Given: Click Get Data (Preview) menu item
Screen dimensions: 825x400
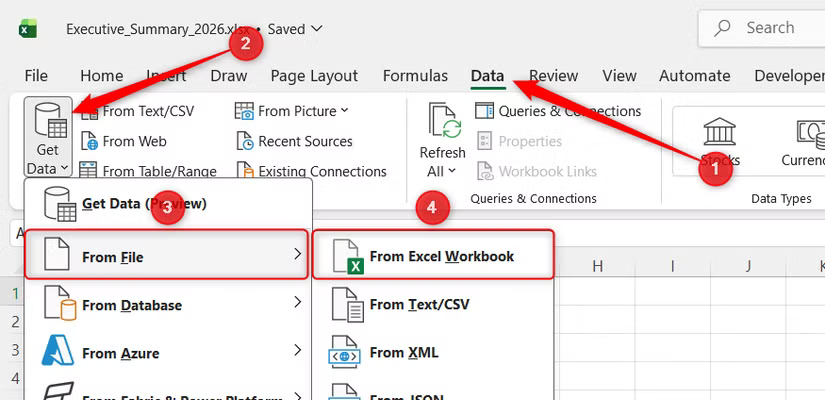Looking at the screenshot, I should pyautogui.click(x=143, y=204).
